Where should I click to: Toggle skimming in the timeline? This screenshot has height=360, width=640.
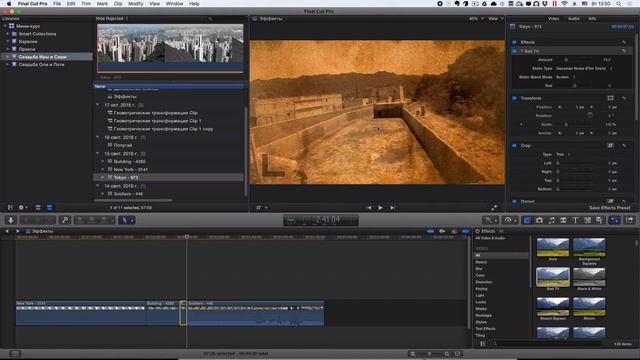tap(430, 231)
